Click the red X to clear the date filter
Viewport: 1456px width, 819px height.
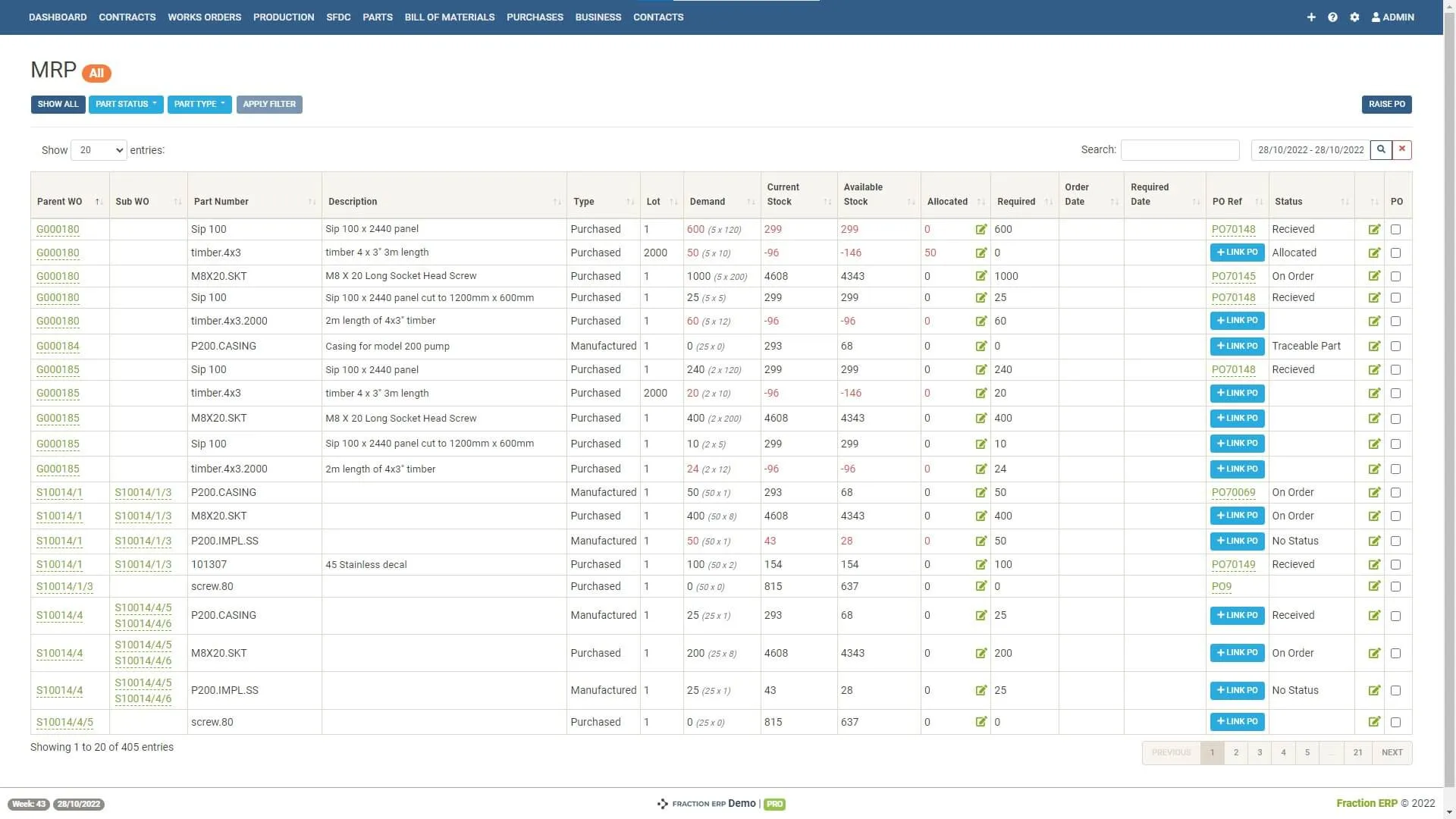tap(1401, 149)
